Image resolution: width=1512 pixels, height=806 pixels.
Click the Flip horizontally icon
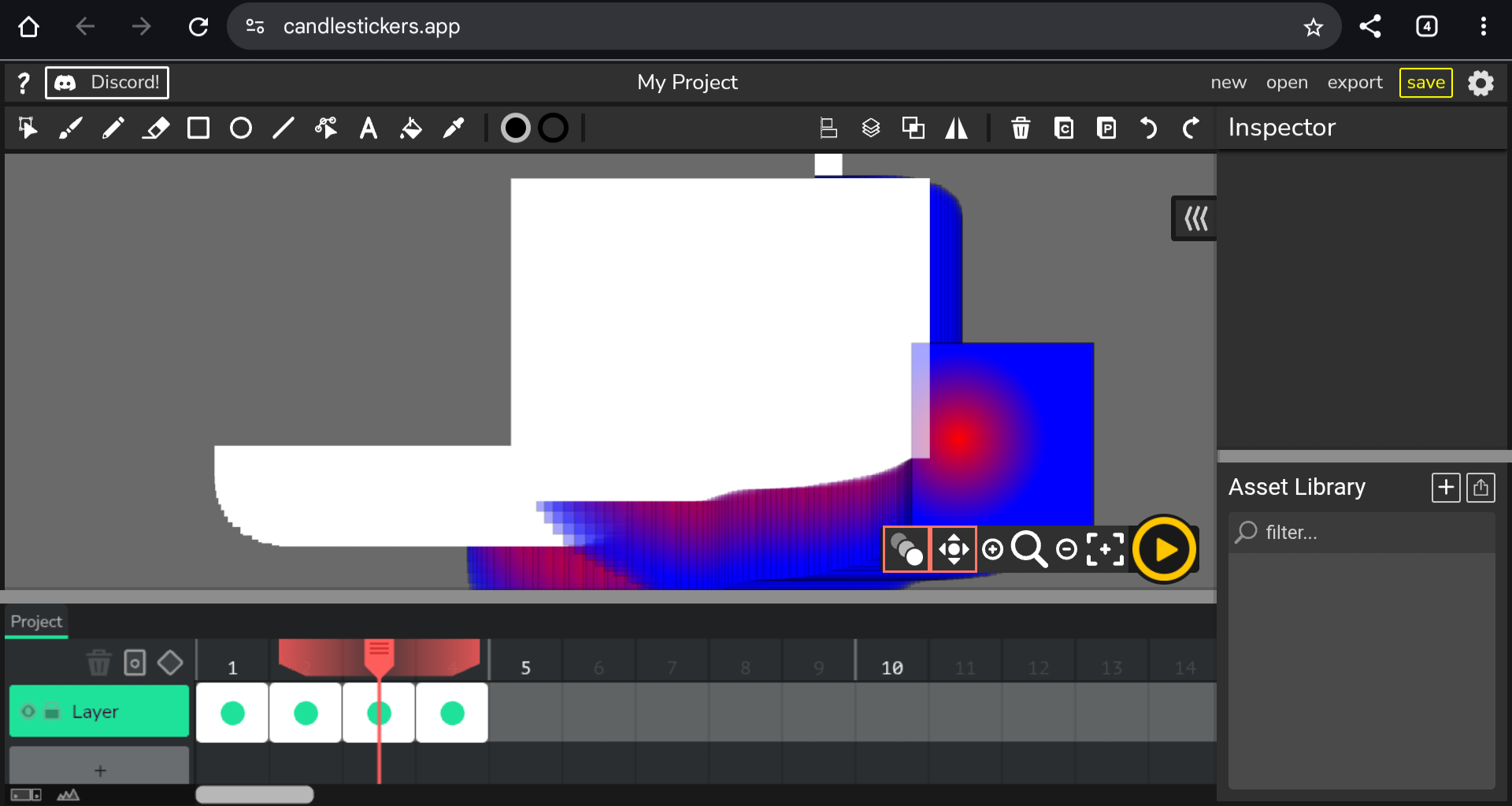click(956, 128)
